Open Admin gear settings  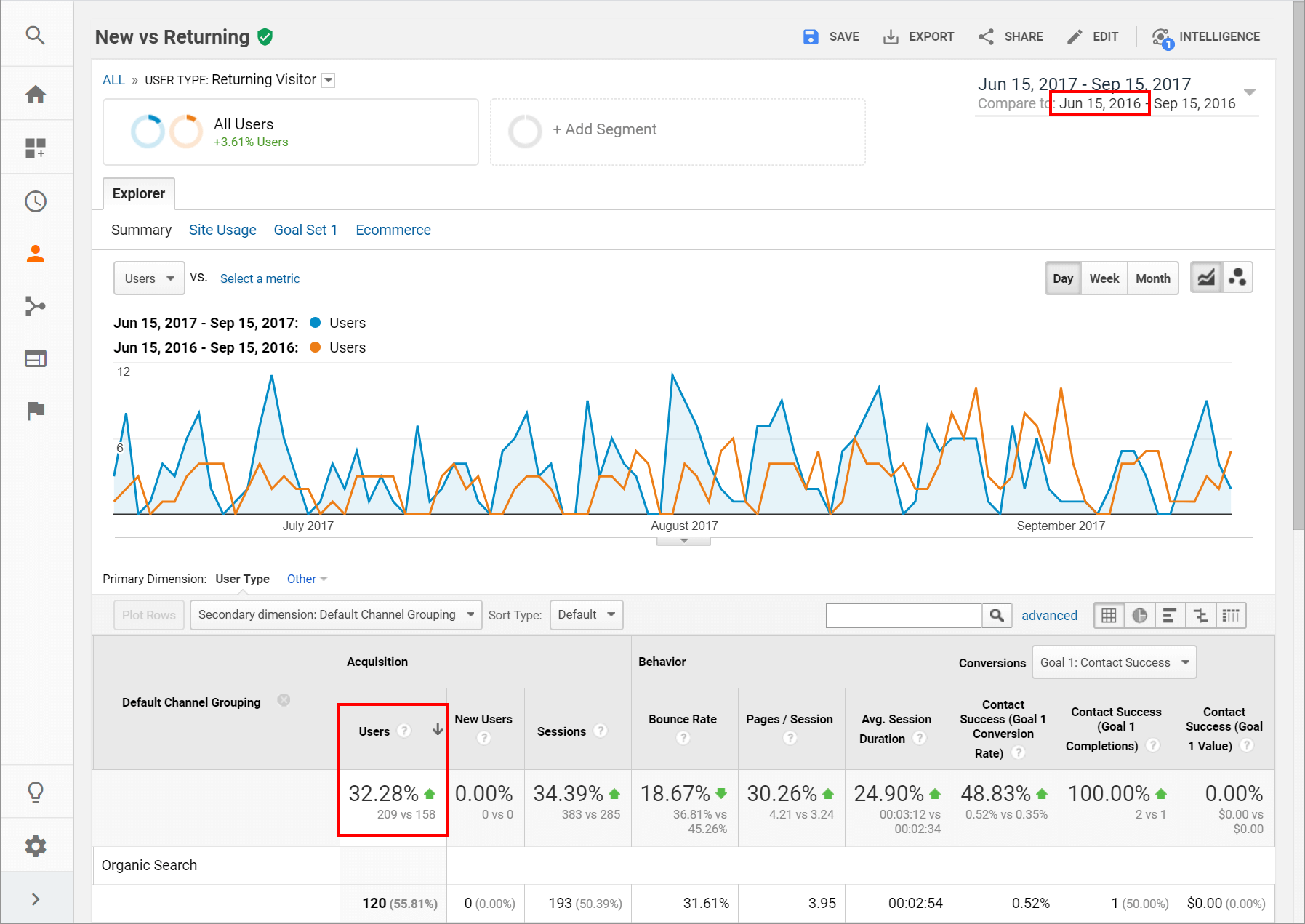point(35,845)
